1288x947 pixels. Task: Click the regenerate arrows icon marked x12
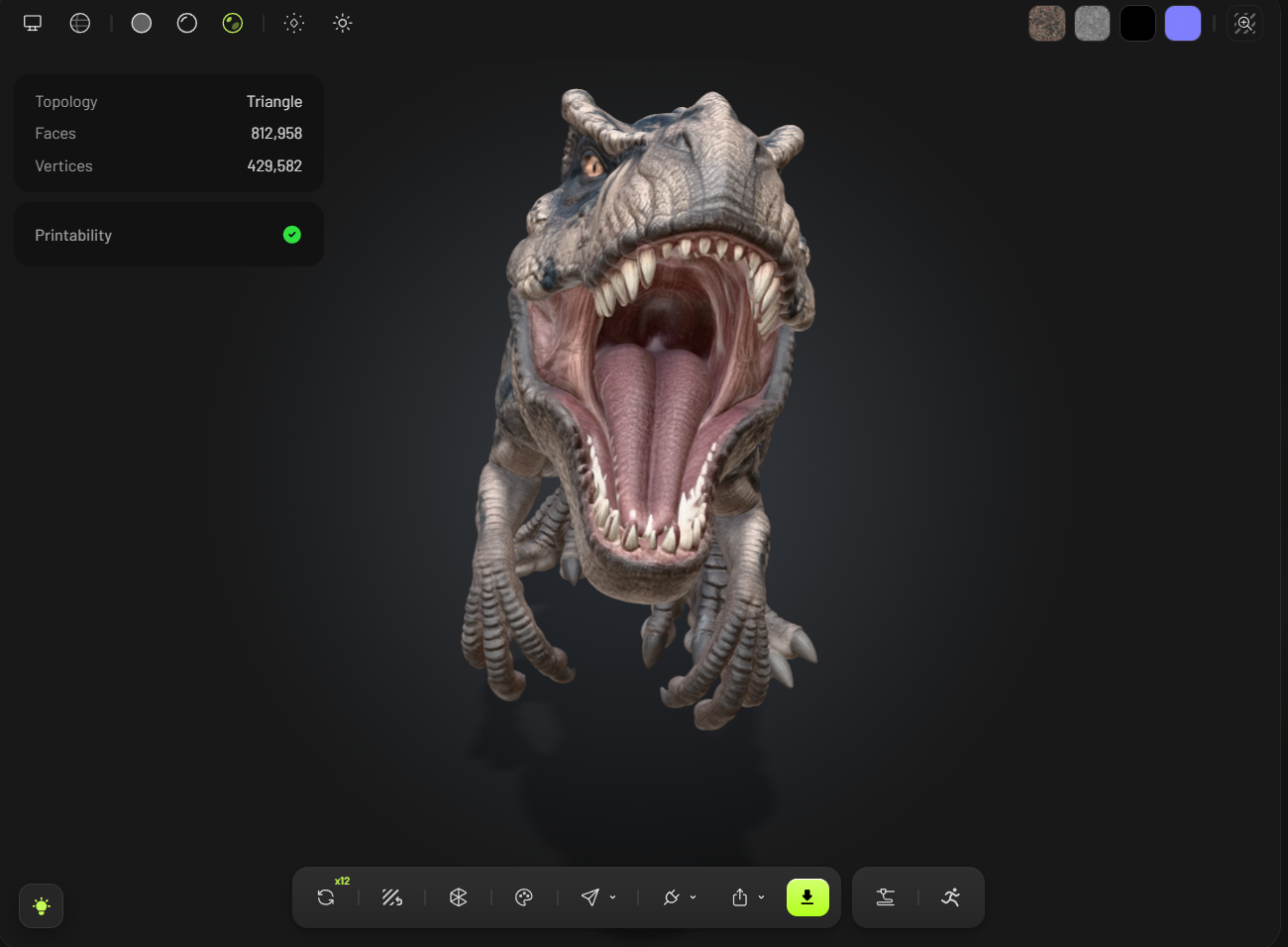[x=326, y=897]
